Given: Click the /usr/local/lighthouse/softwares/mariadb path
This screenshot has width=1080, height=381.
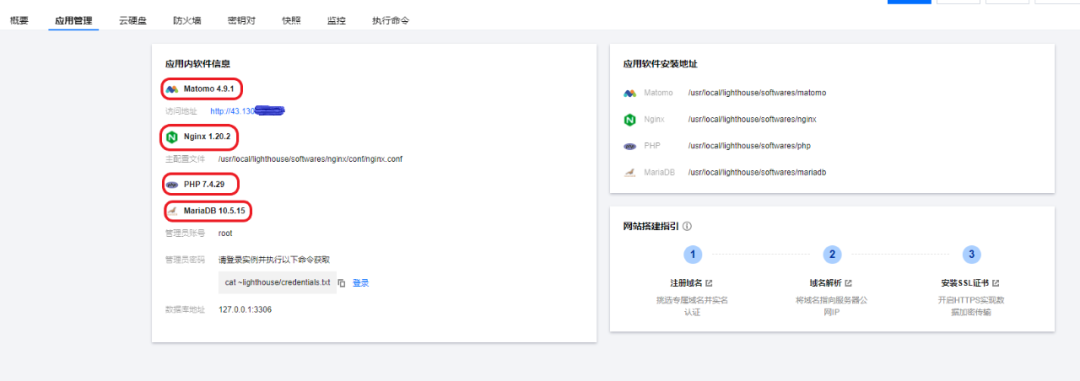Looking at the screenshot, I should click(x=757, y=172).
